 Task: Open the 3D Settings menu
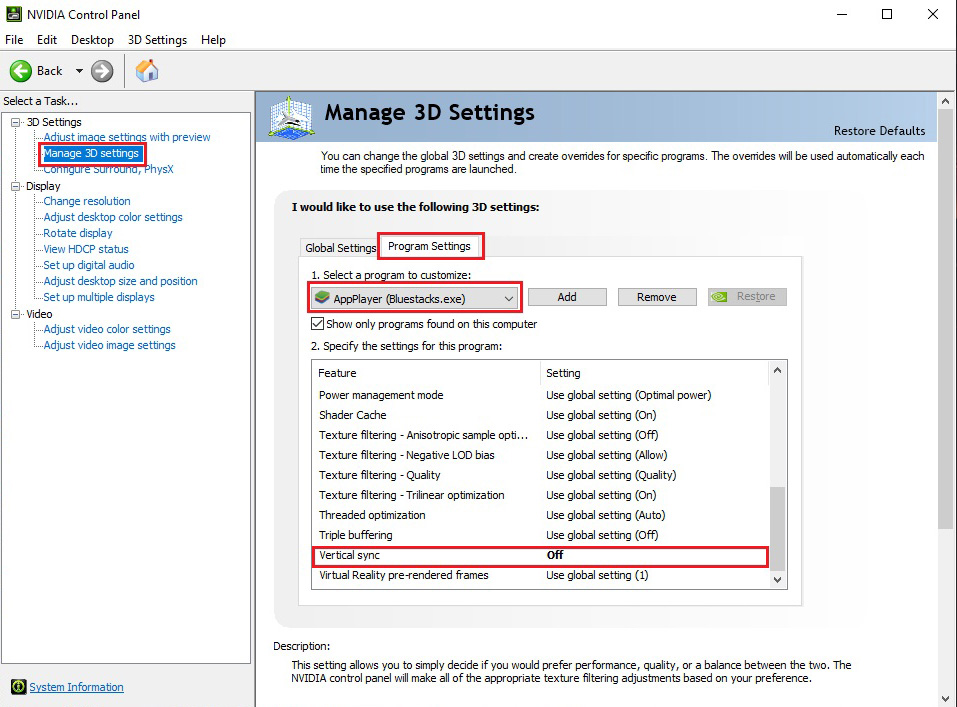pyautogui.click(x=157, y=40)
